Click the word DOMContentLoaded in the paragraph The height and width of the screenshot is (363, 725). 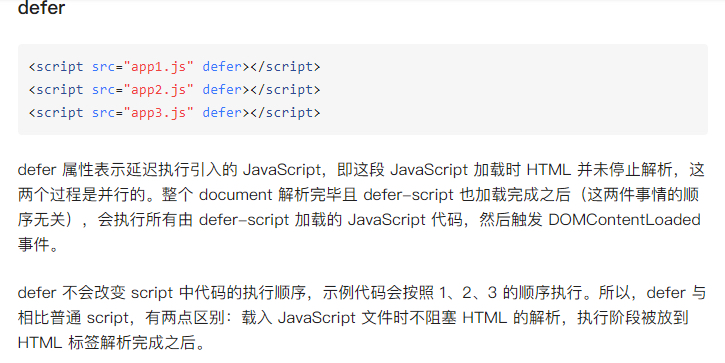tap(624, 219)
